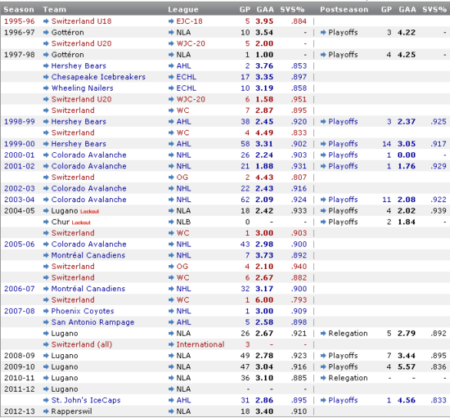Viewport: 450px width, 418px height.
Task: Open Switzerland (all) team link
Action: coord(82,344)
